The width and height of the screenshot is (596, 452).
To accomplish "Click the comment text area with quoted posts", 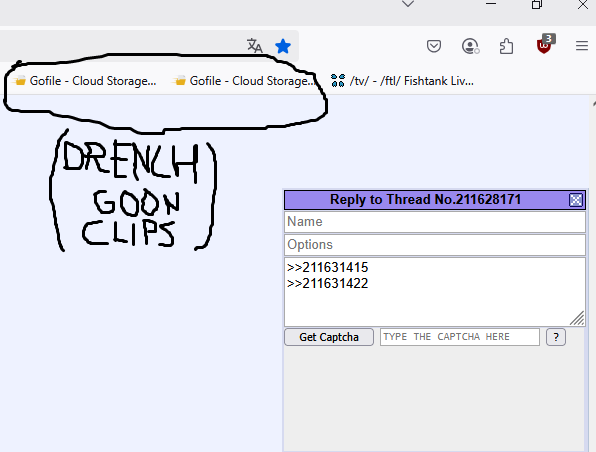I will coord(435,292).
